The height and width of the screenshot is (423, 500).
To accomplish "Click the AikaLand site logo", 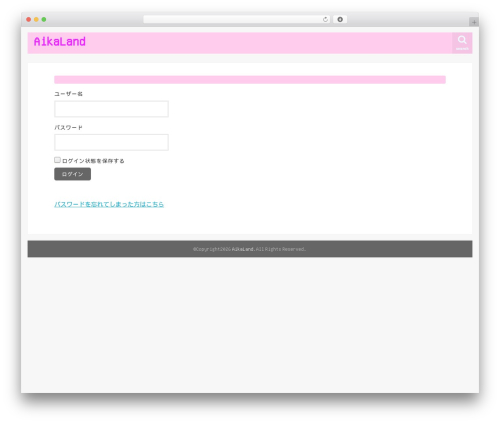I will point(60,41).
